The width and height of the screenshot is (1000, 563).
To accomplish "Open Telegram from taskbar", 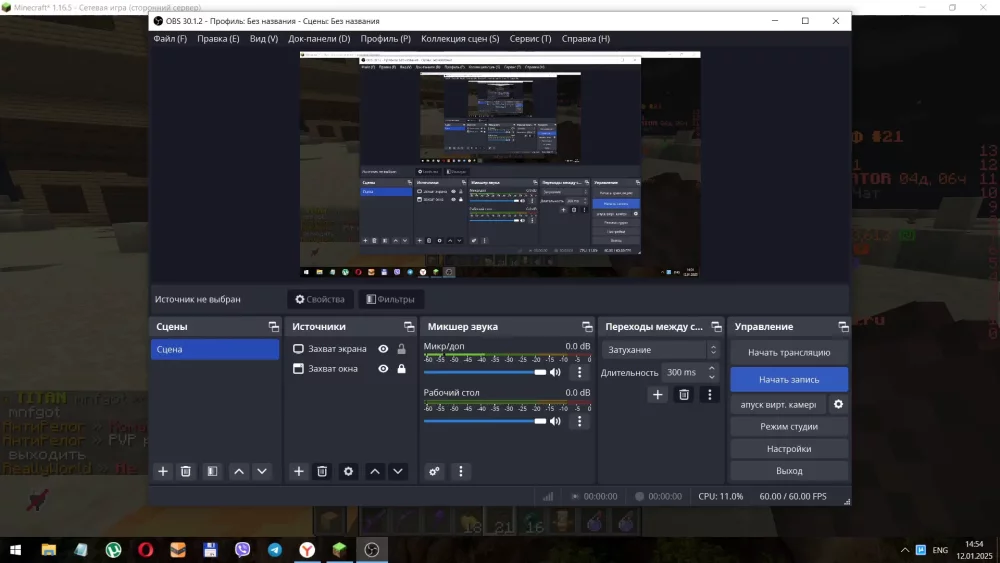I will (275, 550).
